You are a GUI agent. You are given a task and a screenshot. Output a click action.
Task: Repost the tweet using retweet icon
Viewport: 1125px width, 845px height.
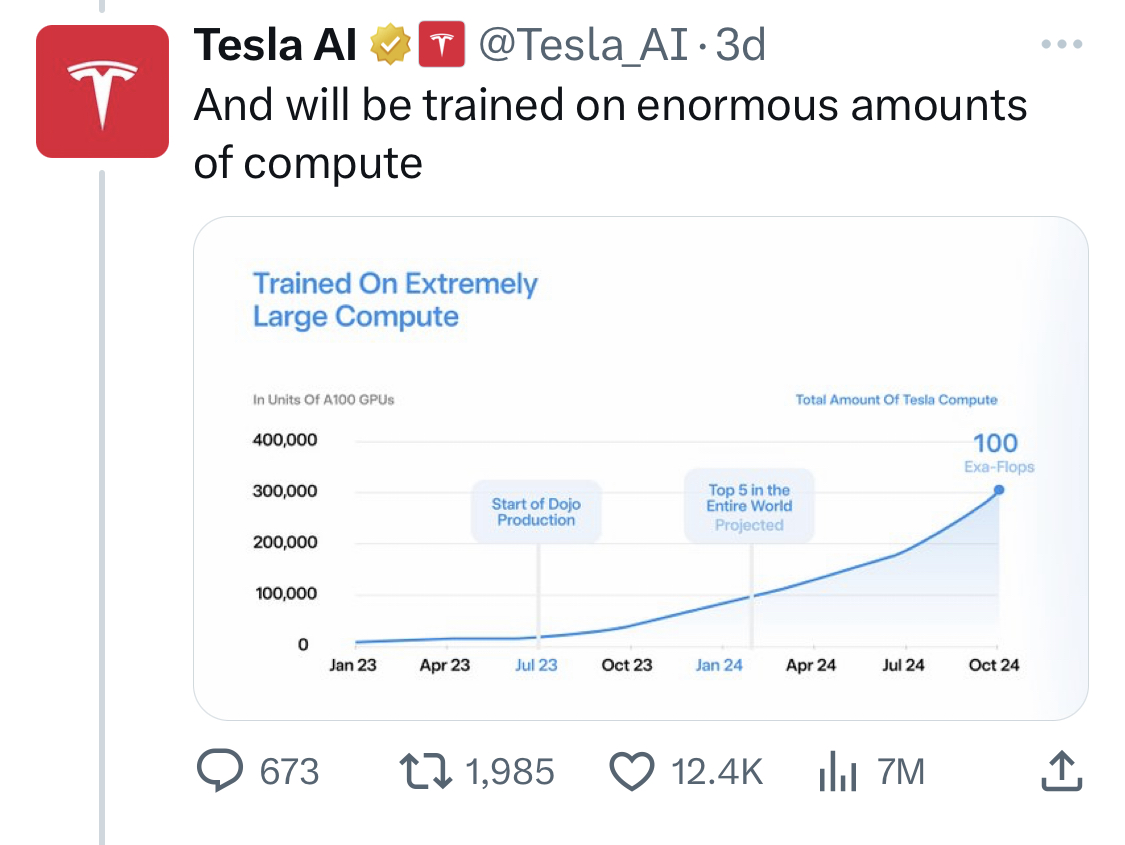pyautogui.click(x=423, y=770)
